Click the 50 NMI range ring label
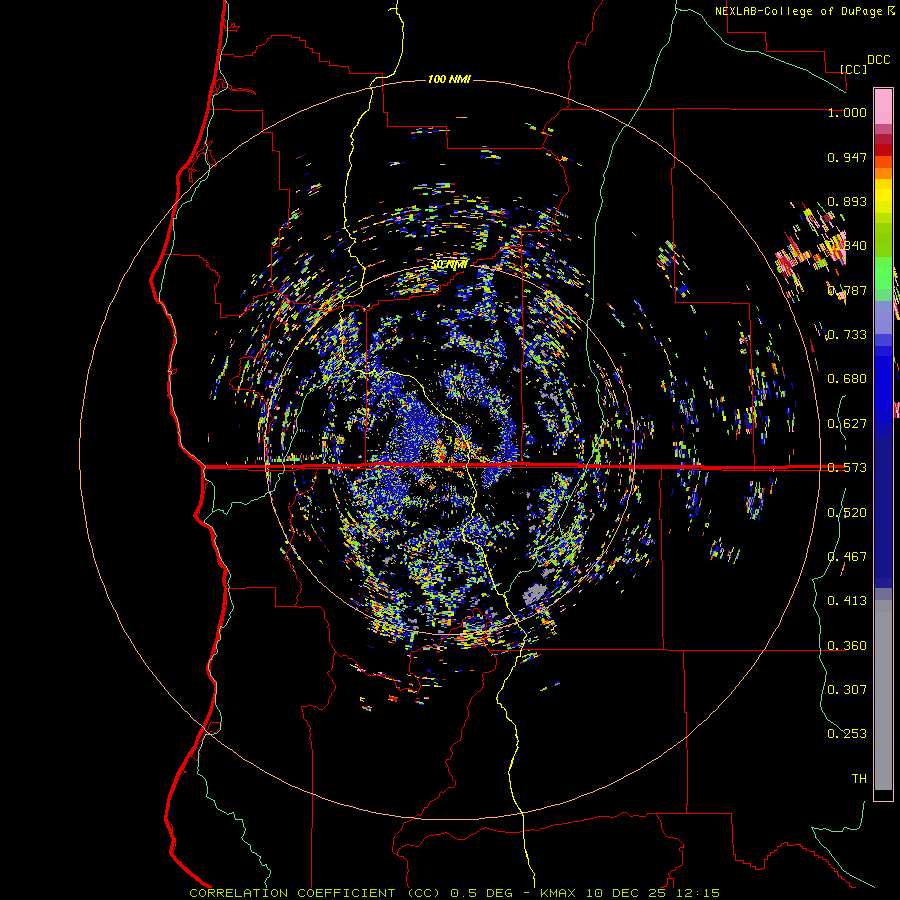900x900 pixels. (449, 265)
